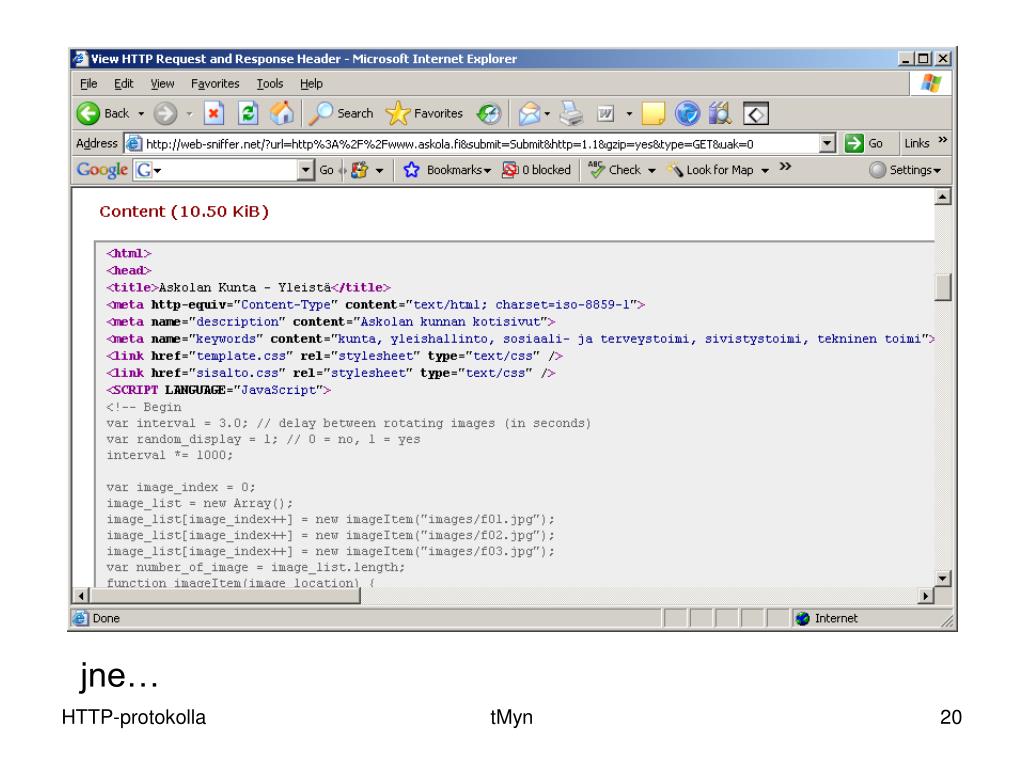The image size is (1024, 768).
Task: Click the horizontal scrollbar left arrow
Action: pos(81,596)
